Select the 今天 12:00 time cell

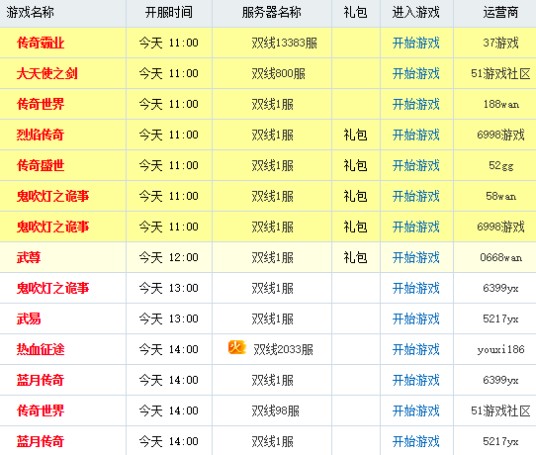(x=169, y=257)
